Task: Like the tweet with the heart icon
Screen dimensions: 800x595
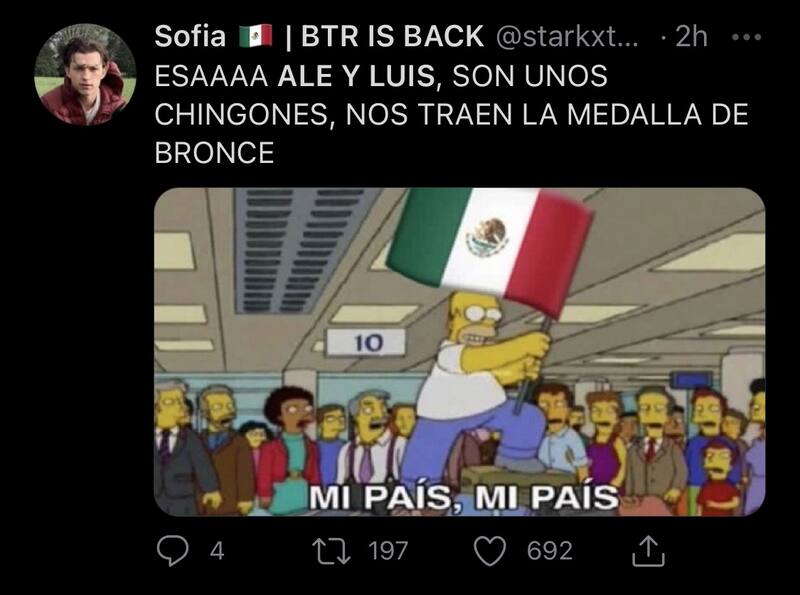Action: pos(490,552)
